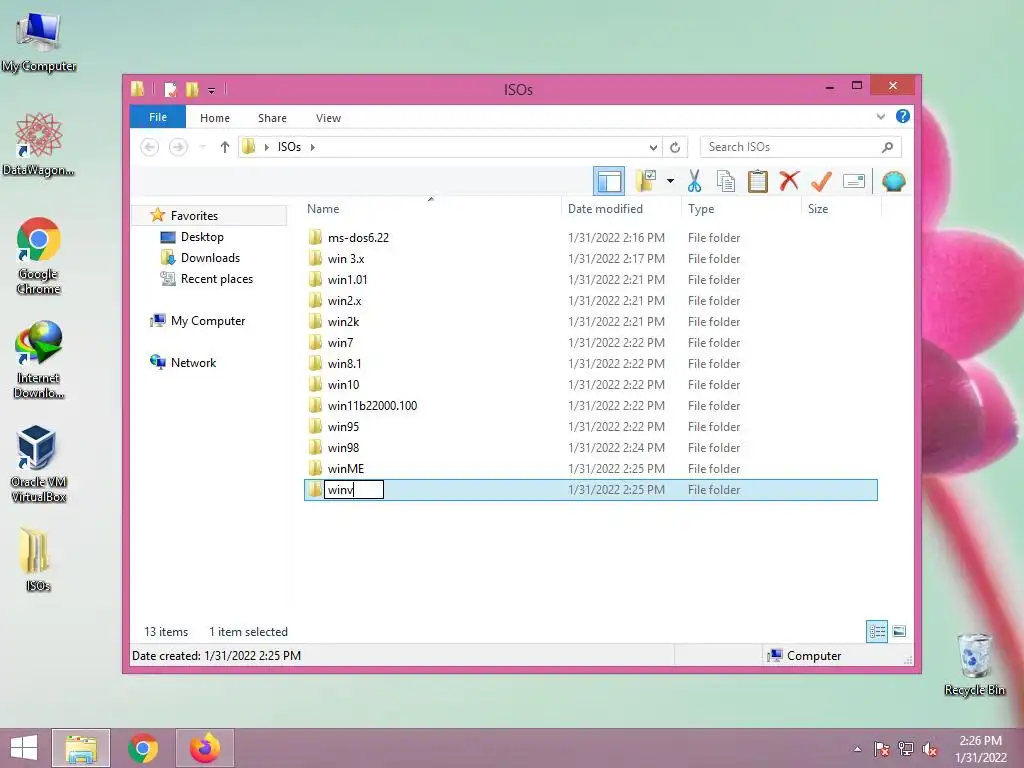Select the win7 folder
Screen dimensions: 1024x768
[x=590, y=342]
